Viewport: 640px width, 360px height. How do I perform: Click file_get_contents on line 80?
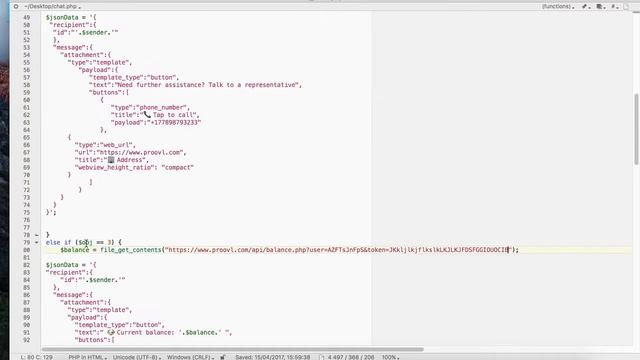point(131,250)
